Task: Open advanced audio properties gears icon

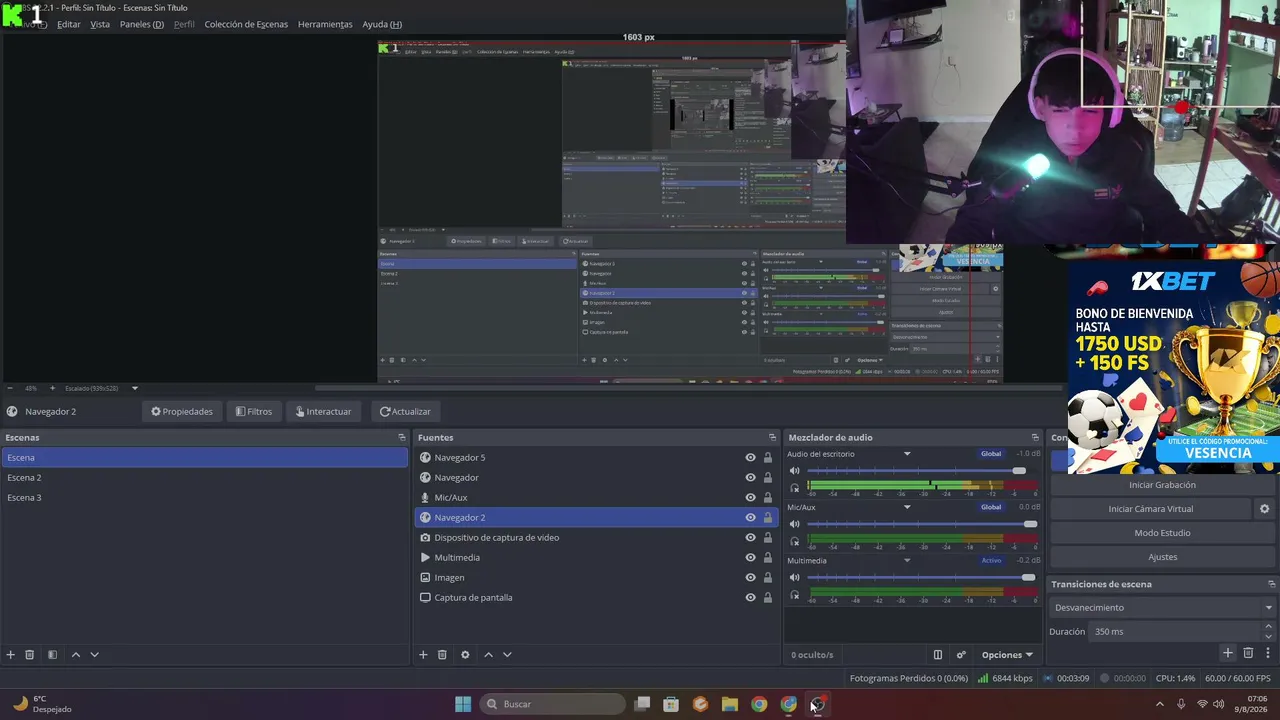Action: pos(961,655)
